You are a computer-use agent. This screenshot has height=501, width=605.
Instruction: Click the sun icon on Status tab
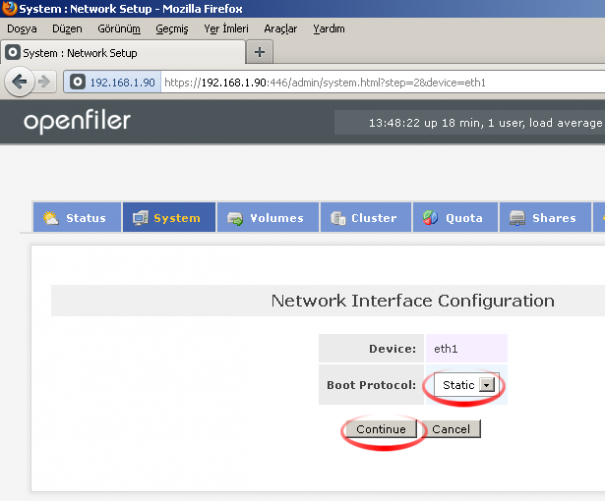click(x=51, y=218)
